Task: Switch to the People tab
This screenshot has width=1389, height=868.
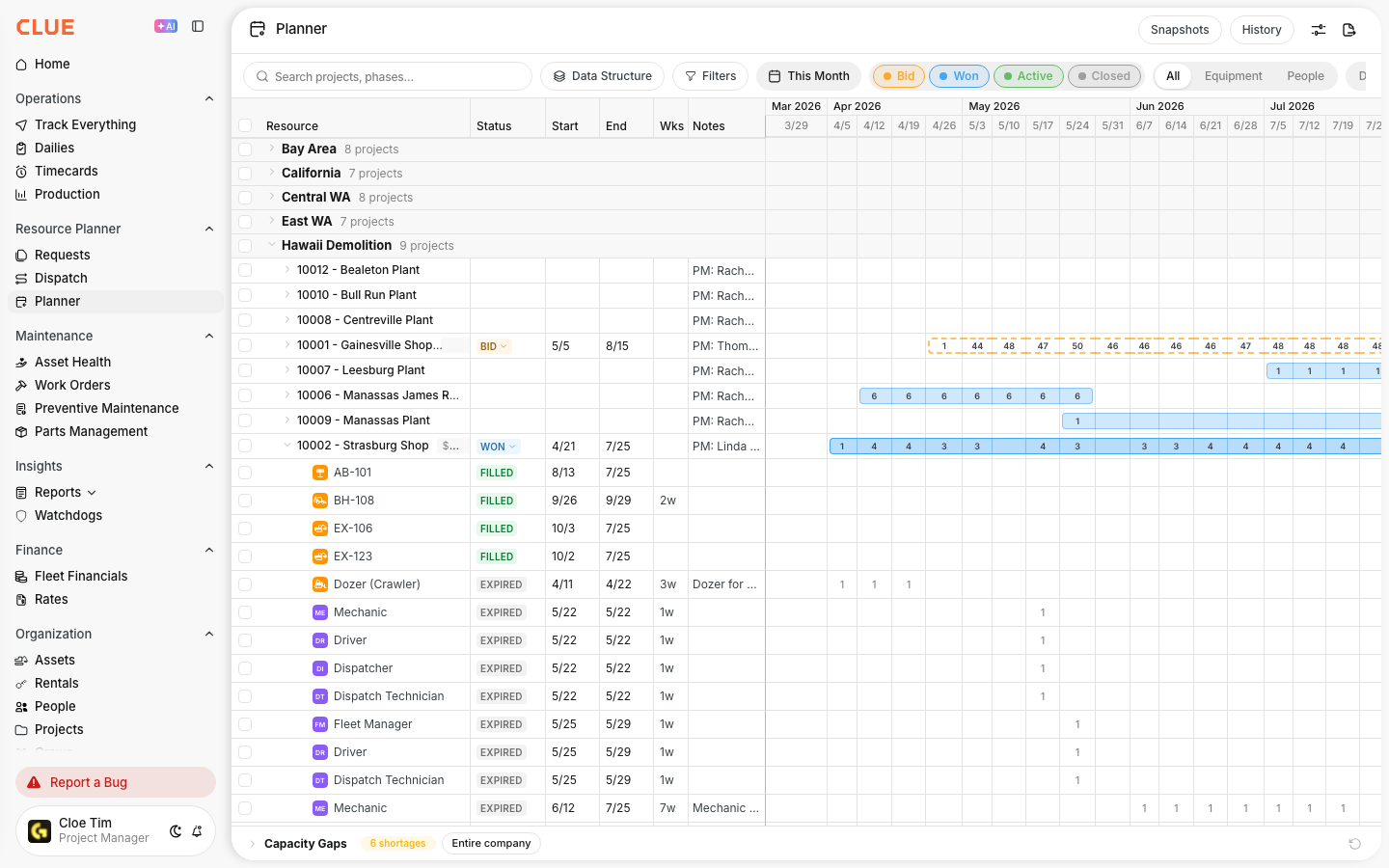Action: click(1305, 76)
